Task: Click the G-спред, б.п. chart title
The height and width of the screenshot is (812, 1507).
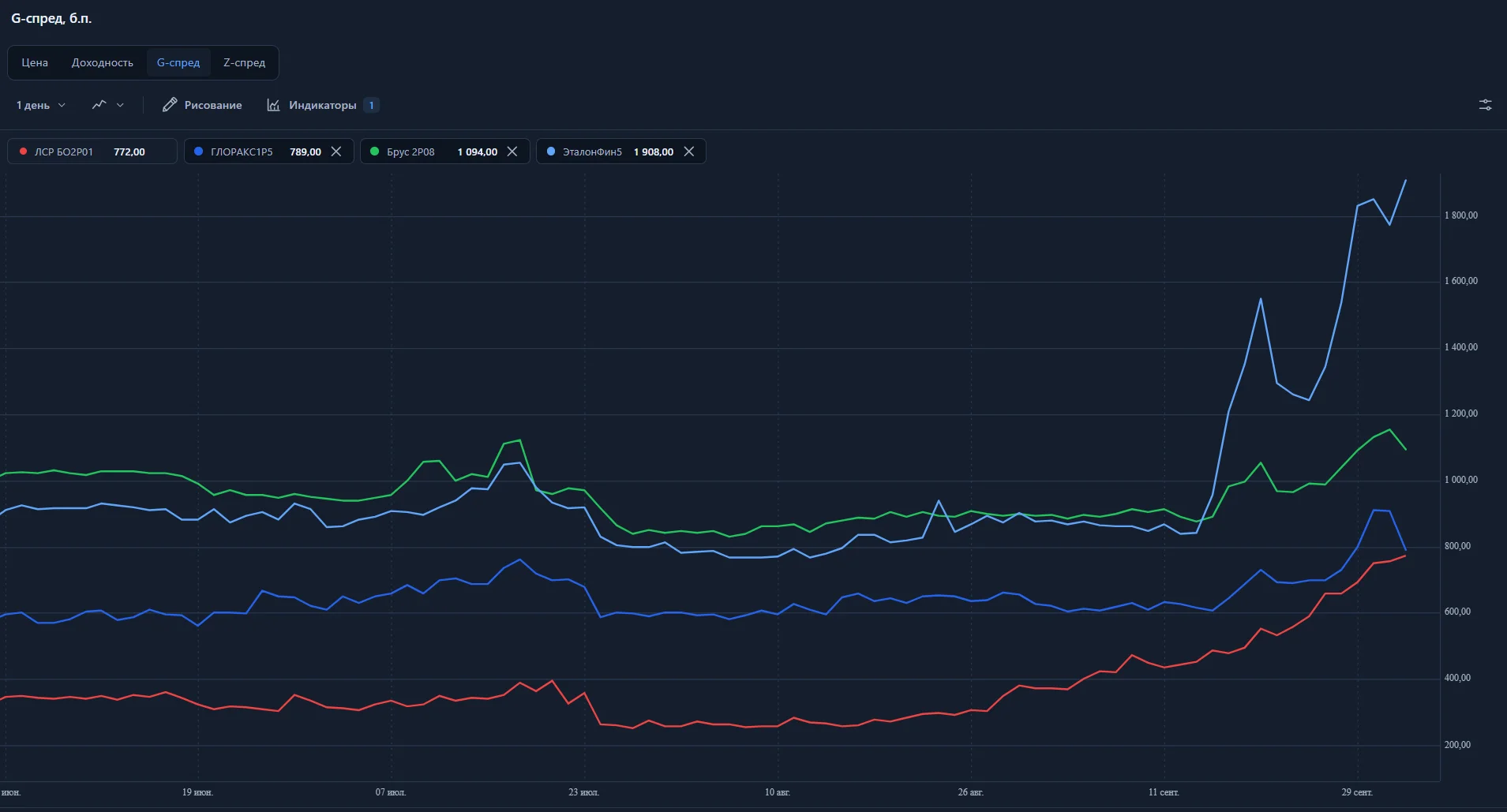Action: pyautogui.click(x=51, y=18)
